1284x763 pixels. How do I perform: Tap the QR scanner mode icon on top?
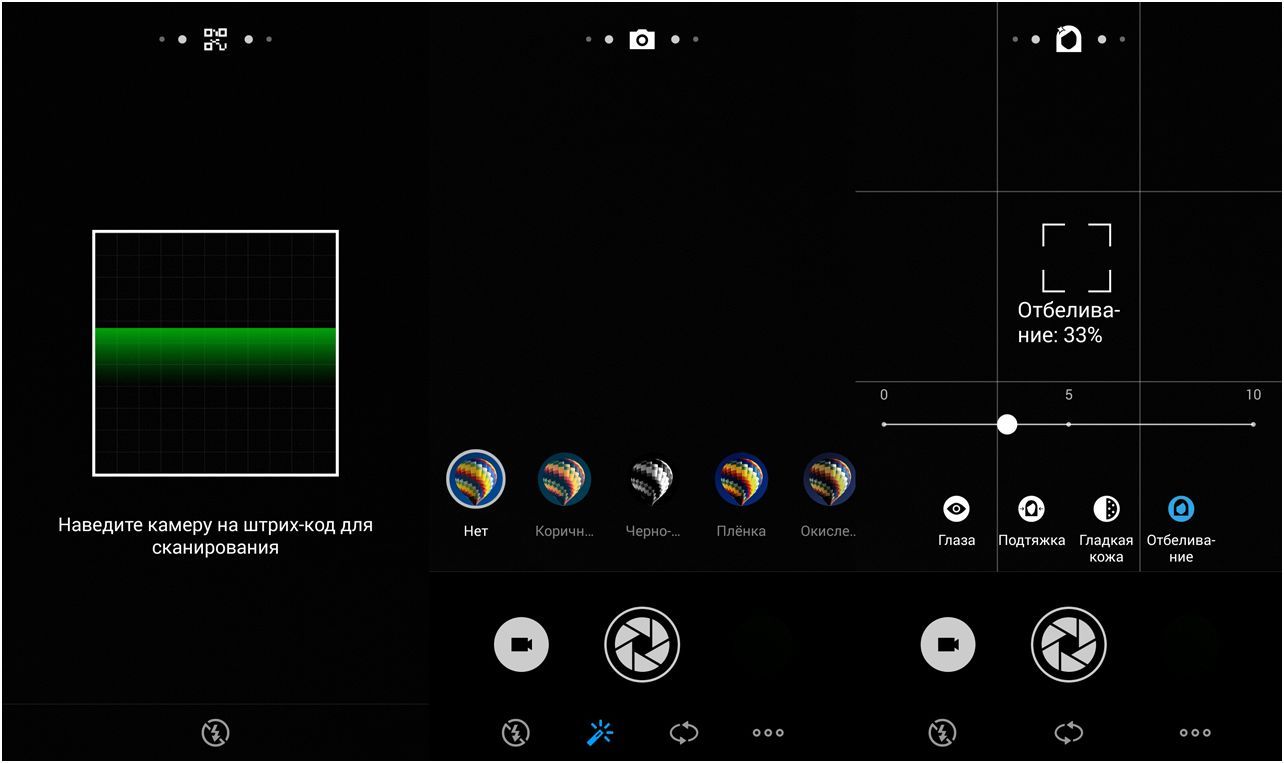coord(214,40)
